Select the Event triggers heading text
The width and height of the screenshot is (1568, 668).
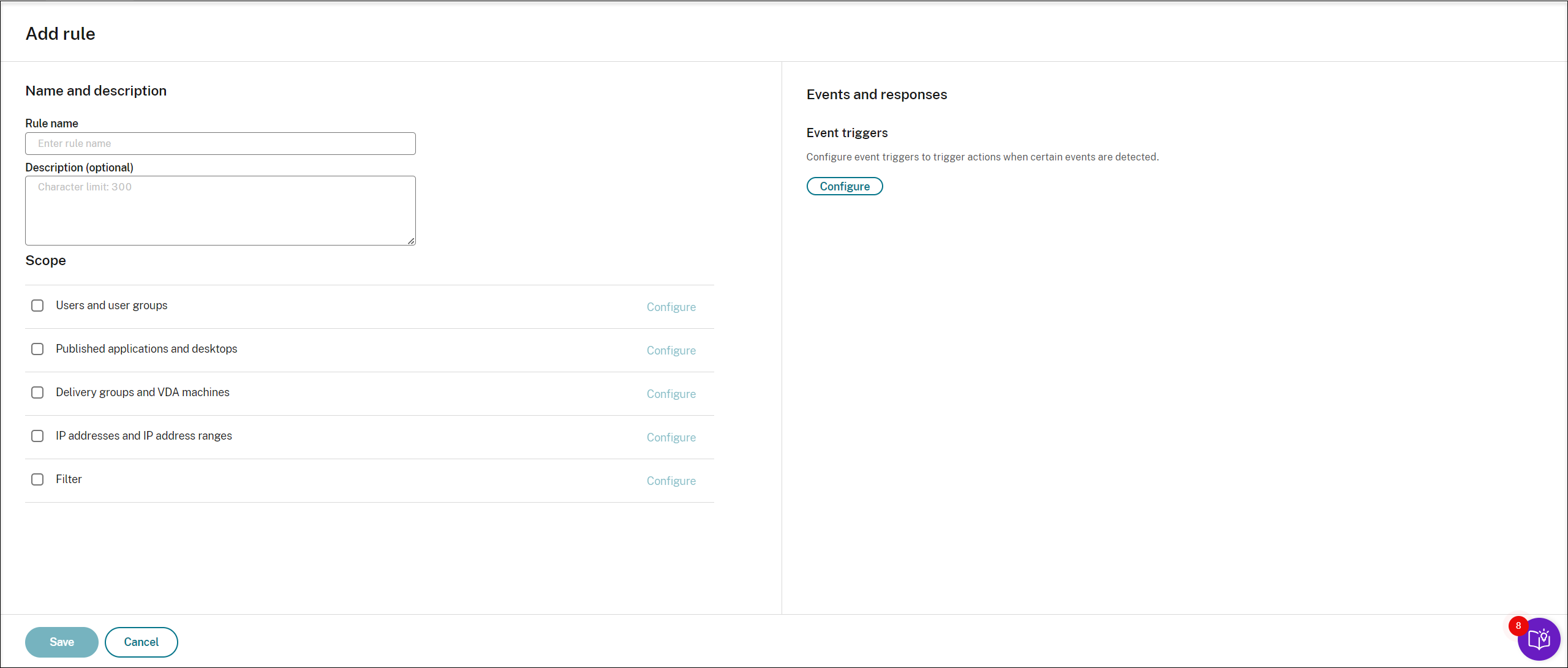click(x=847, y=133)
